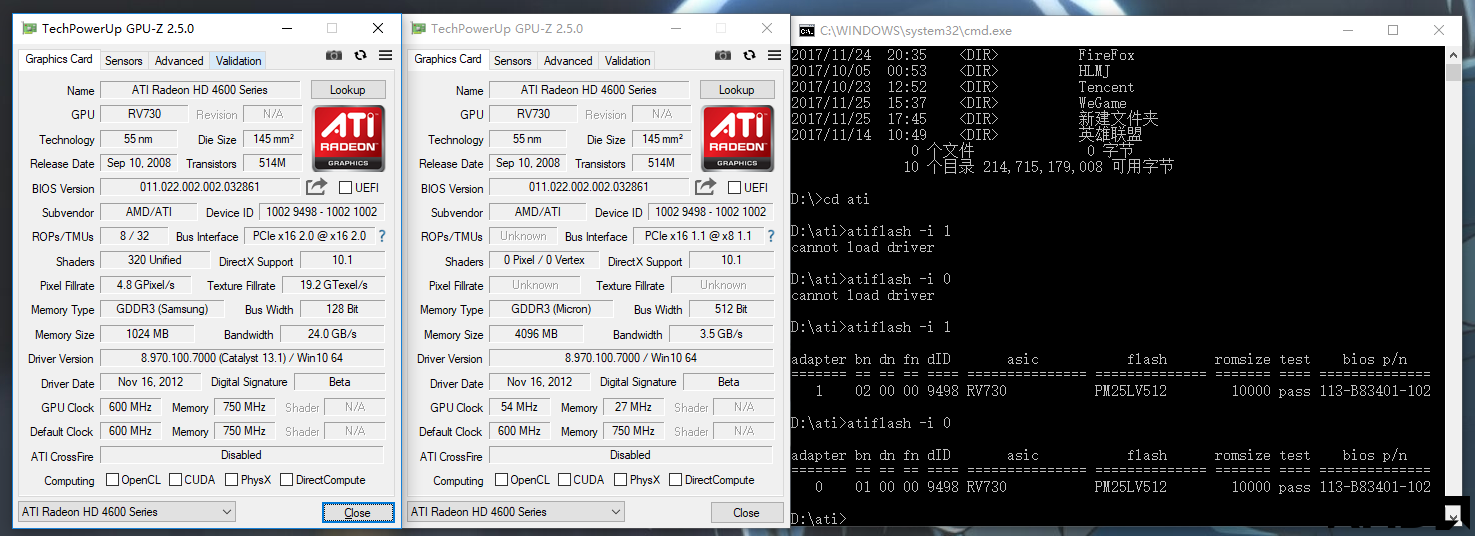Screen dimensions: 1475x536
Task: Click Memory Size 4096 MB field in right GPU-Z
Action: [534, 334]
